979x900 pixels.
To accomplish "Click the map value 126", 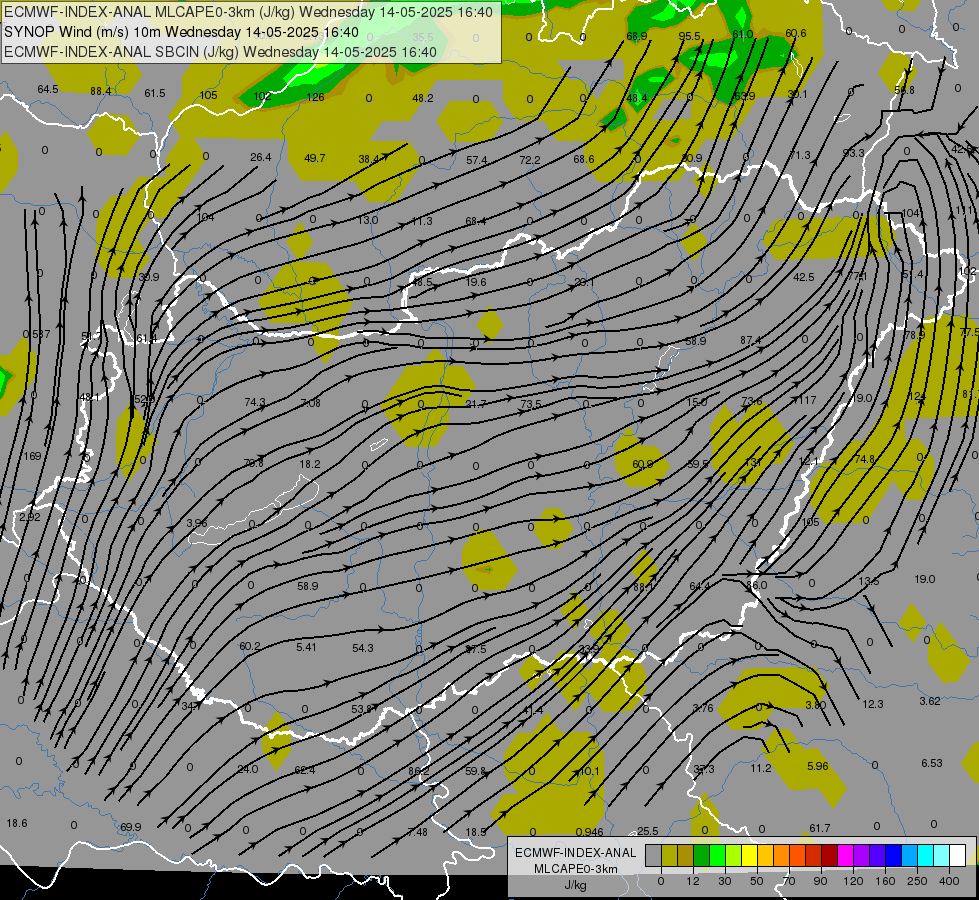I will point(315,97).
